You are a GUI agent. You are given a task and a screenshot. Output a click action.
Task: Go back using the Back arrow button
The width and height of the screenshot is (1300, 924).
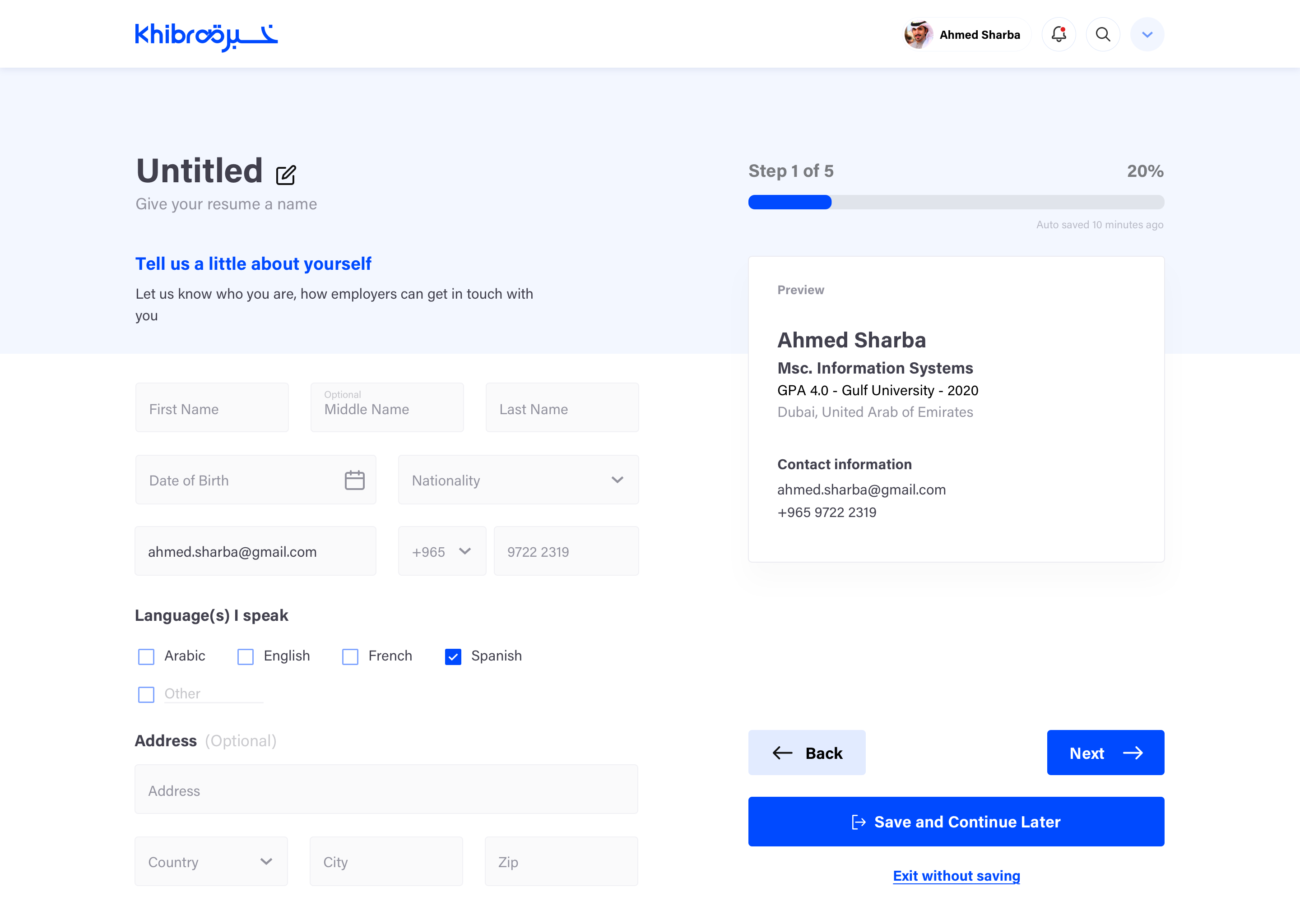click(807, 753)
